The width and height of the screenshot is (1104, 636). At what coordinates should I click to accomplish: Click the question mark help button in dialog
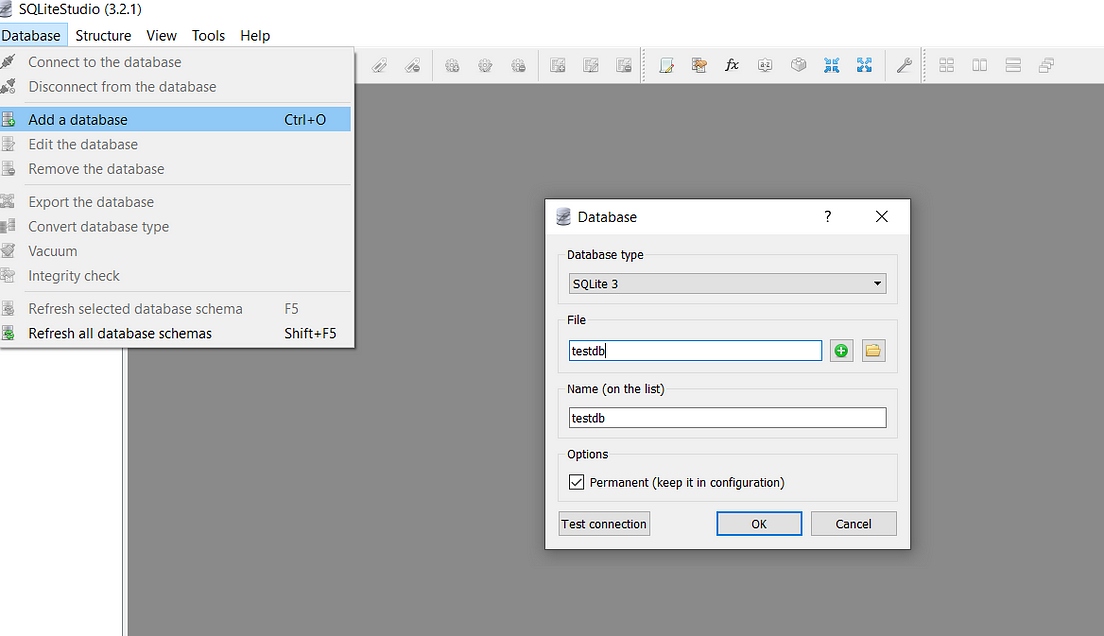tap(827, 216)
